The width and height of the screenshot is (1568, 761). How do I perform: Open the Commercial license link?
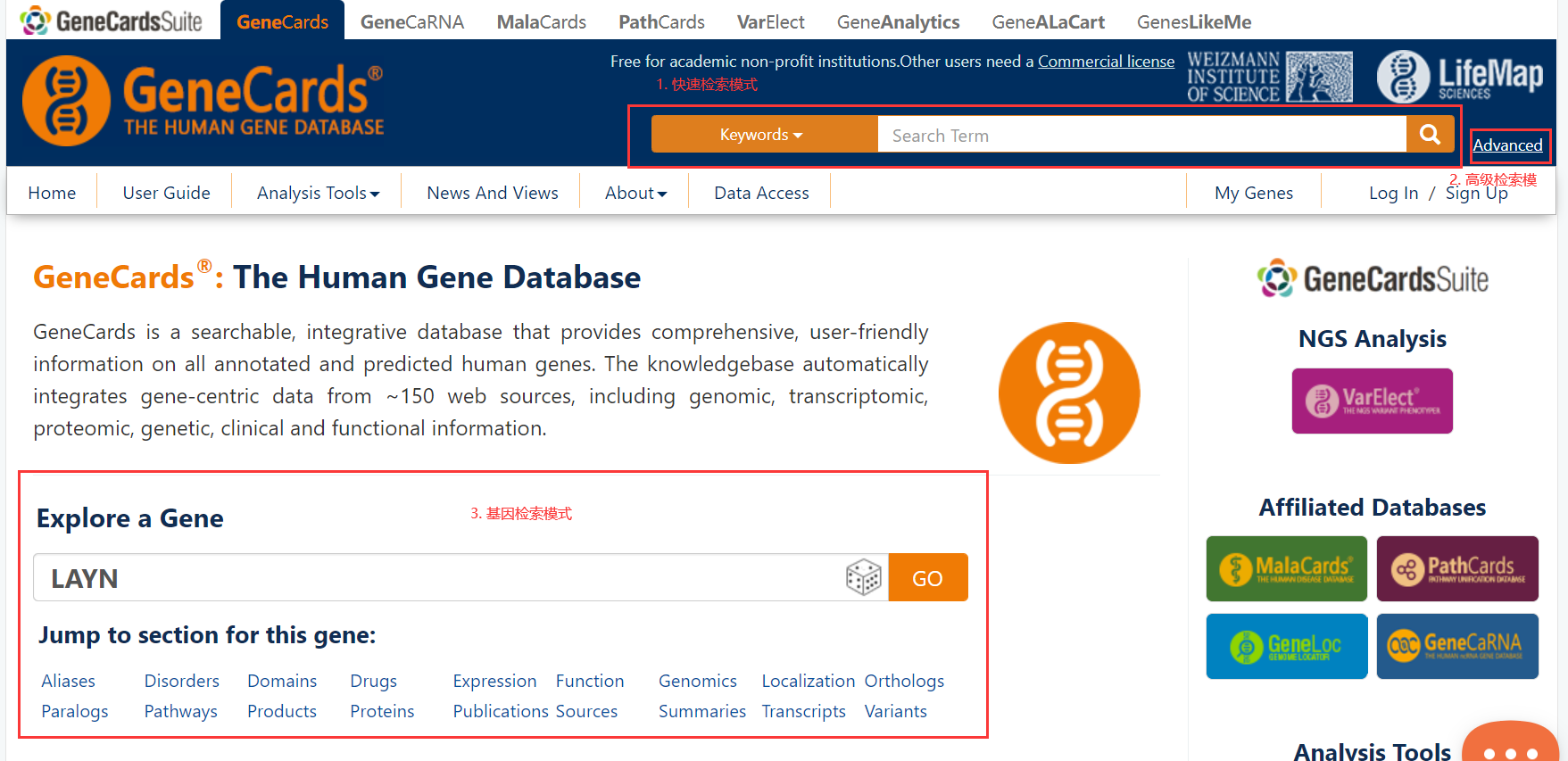pyautogui.click(x=1106, y=62)
